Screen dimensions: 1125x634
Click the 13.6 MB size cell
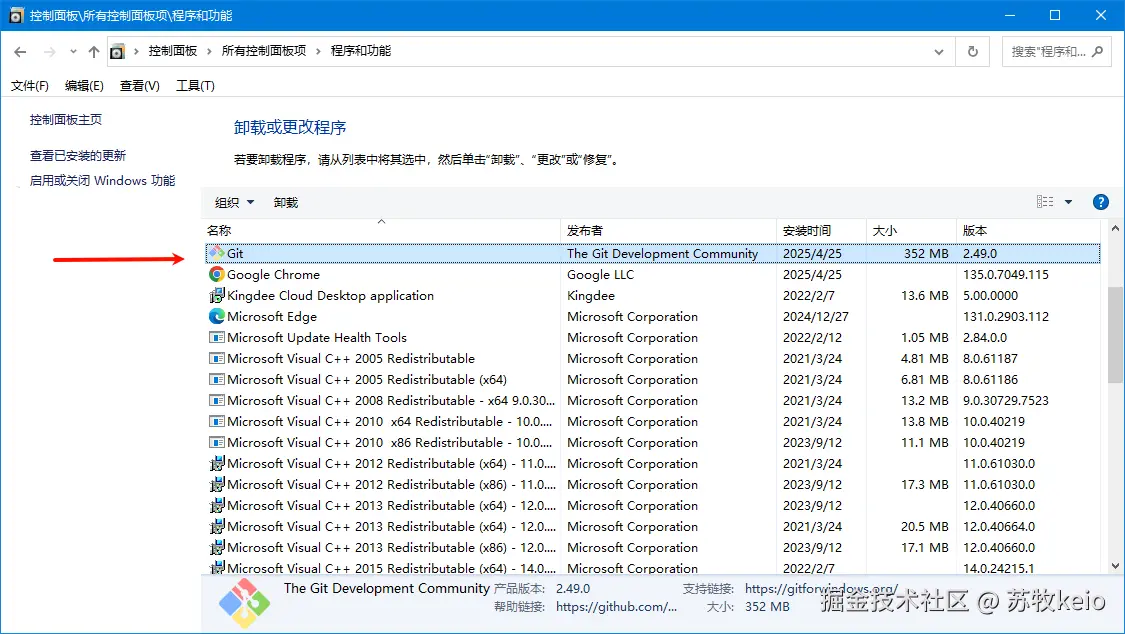(x=925, y=295)
